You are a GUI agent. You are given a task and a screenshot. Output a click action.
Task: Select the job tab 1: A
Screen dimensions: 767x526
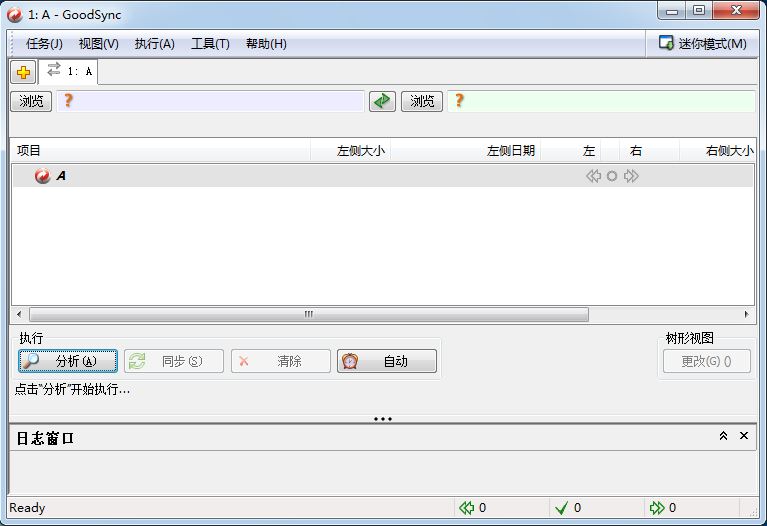point(68,71)
